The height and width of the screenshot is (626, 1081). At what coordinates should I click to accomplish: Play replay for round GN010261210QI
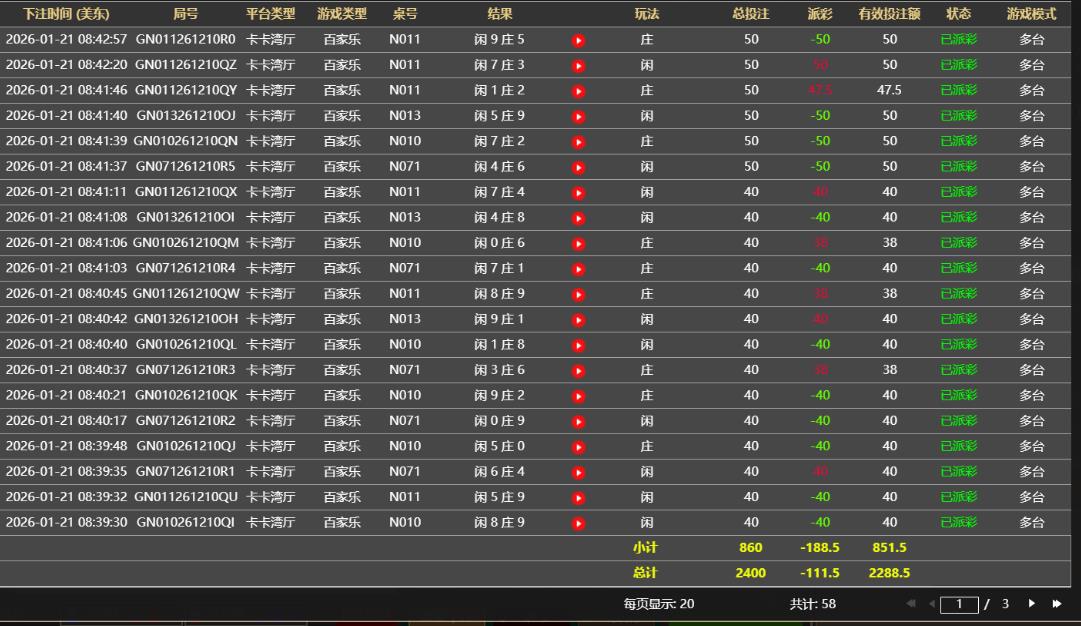click(x=578, y=523)
